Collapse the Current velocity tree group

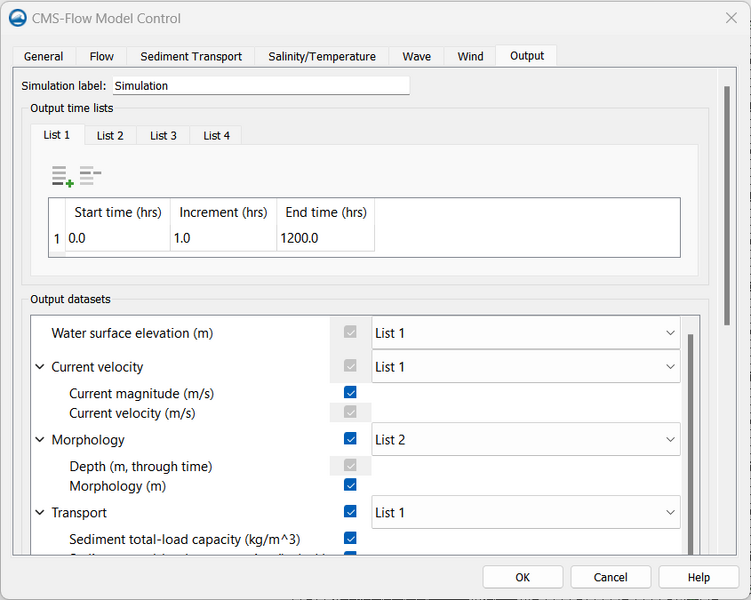coord(40,367)
